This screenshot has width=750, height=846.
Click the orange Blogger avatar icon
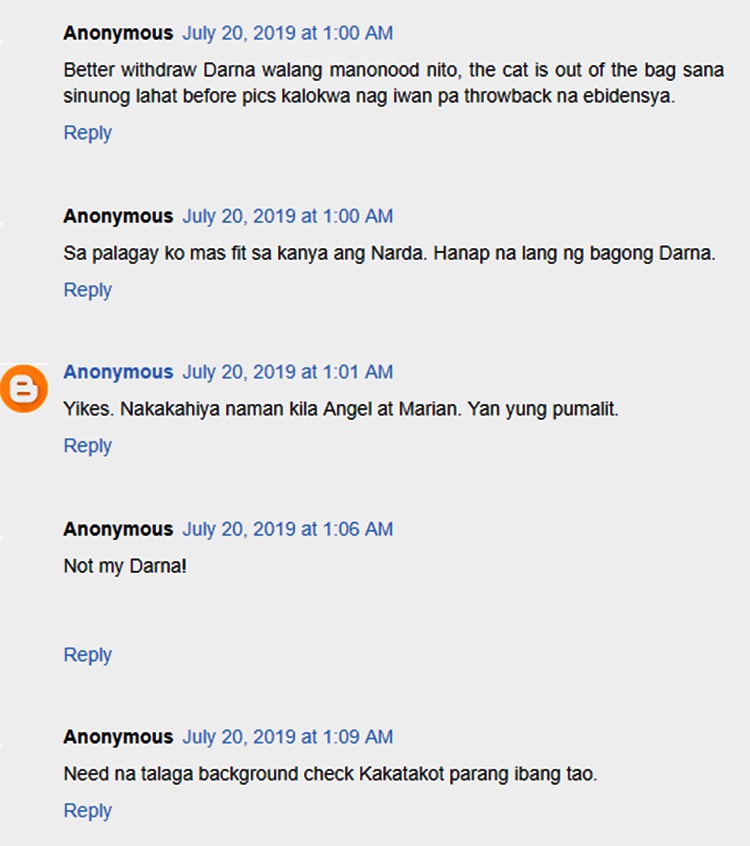(23, 388)
